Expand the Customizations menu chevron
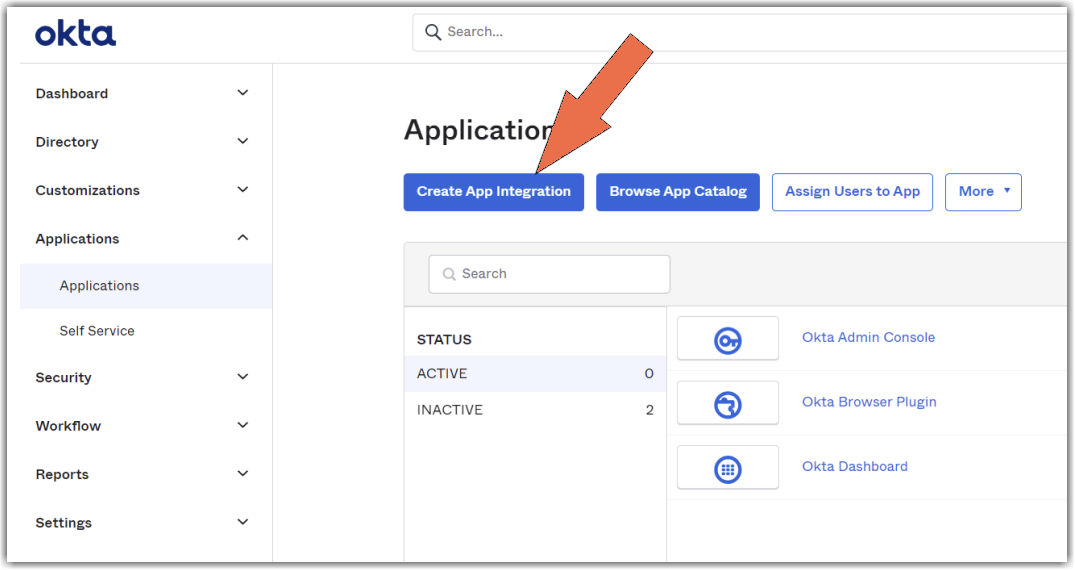The width and height of the screenshot is (1075, 570). (243, 189)
